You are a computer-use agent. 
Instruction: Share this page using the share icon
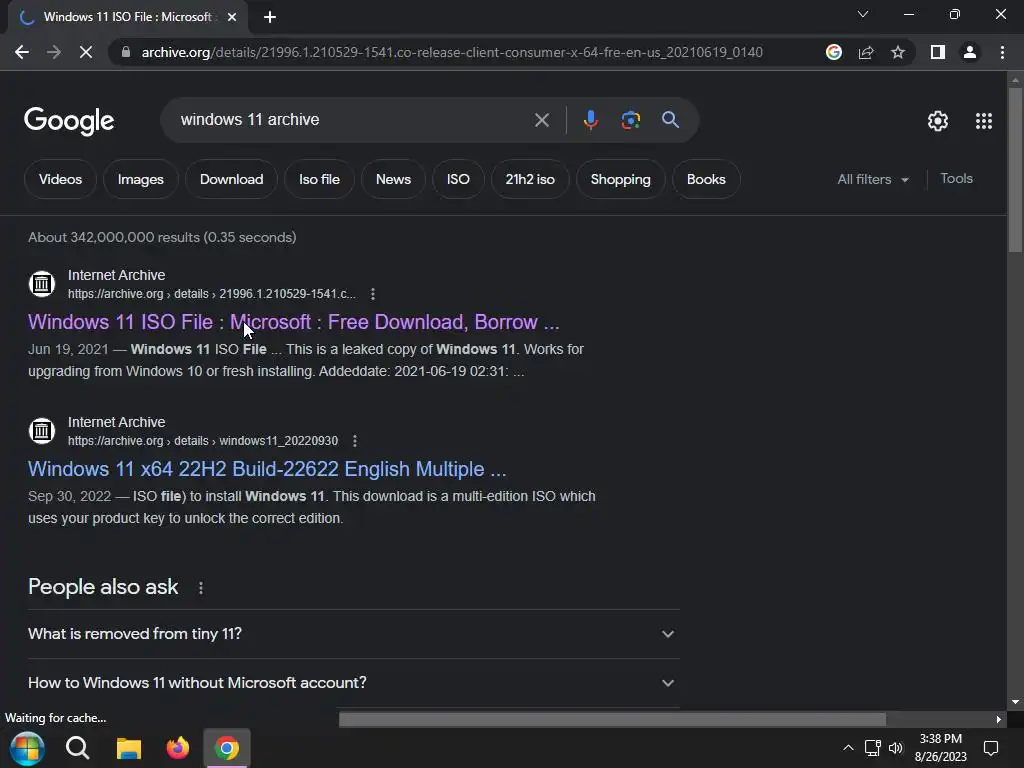click(866, 52)
